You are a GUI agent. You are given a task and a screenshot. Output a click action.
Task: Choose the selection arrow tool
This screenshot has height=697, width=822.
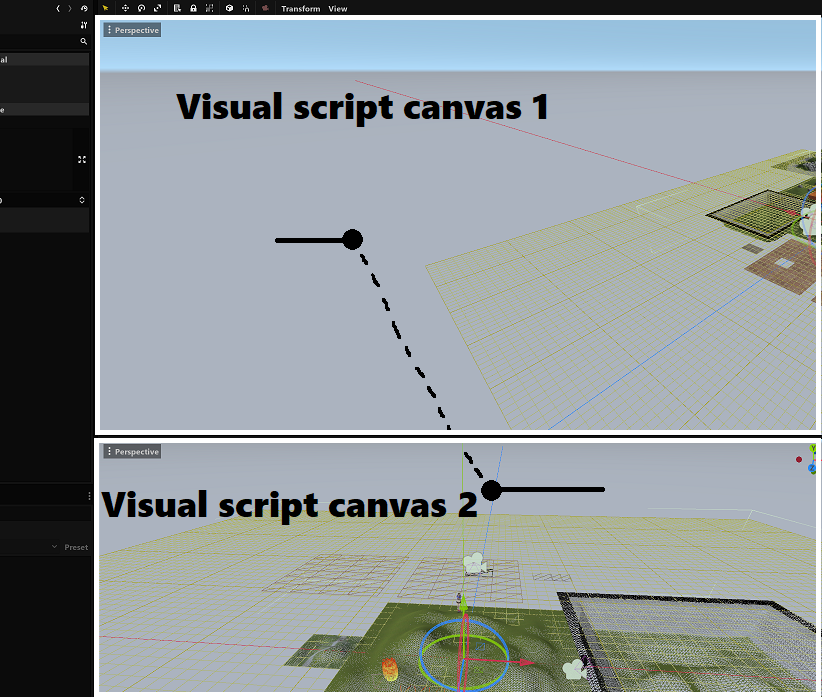coord(105,8)
